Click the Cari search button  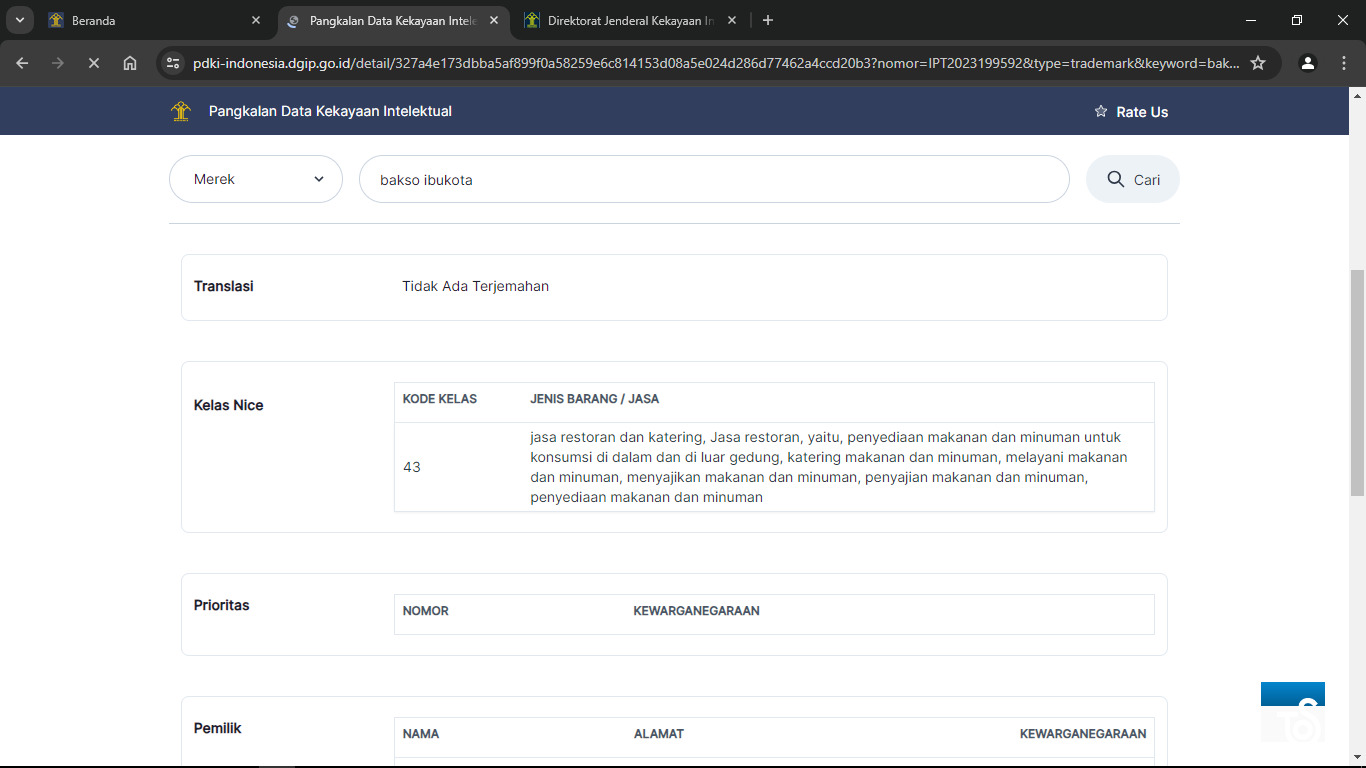point(1133,179)
